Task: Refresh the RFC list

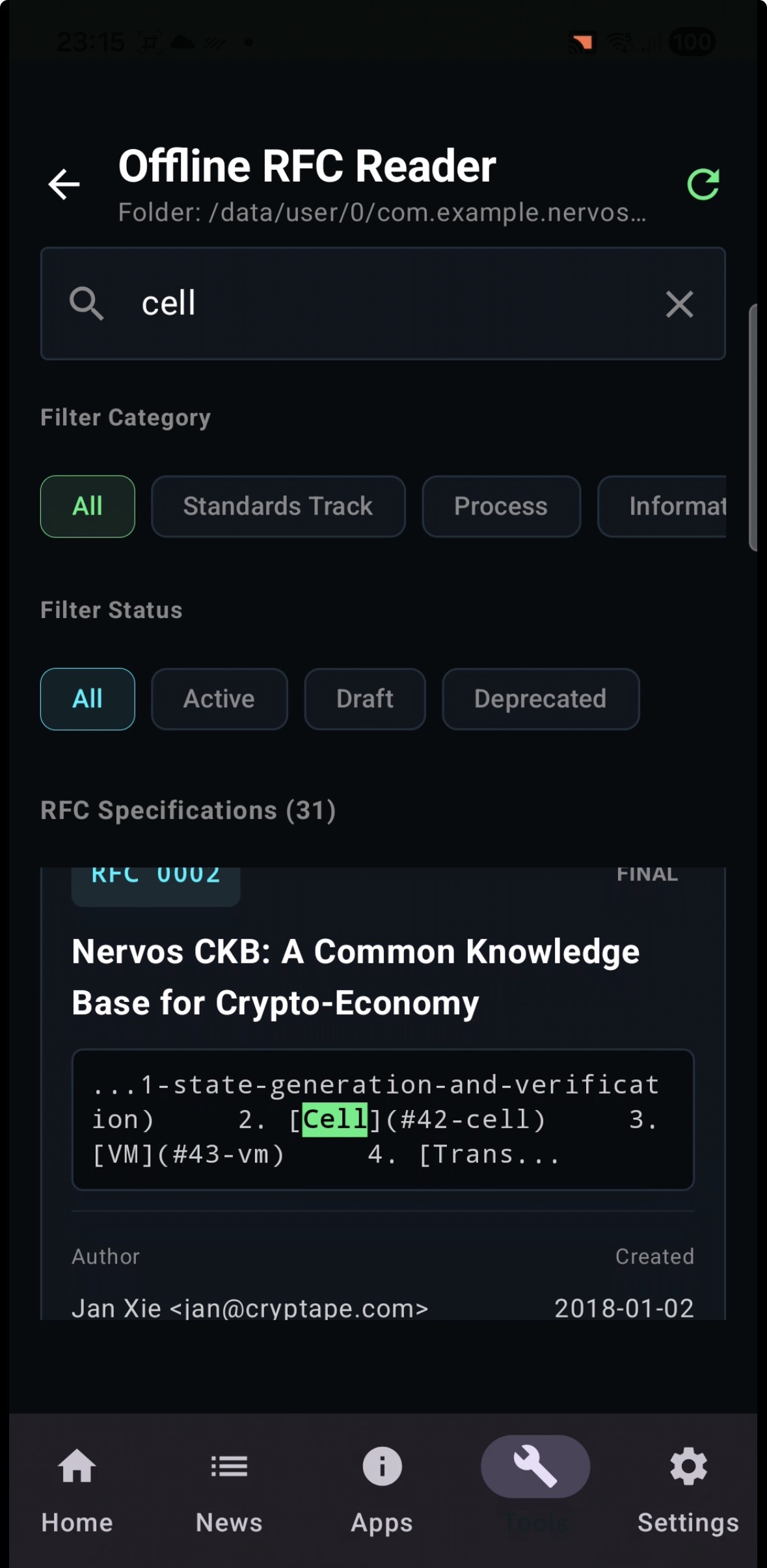Action: 703,184
